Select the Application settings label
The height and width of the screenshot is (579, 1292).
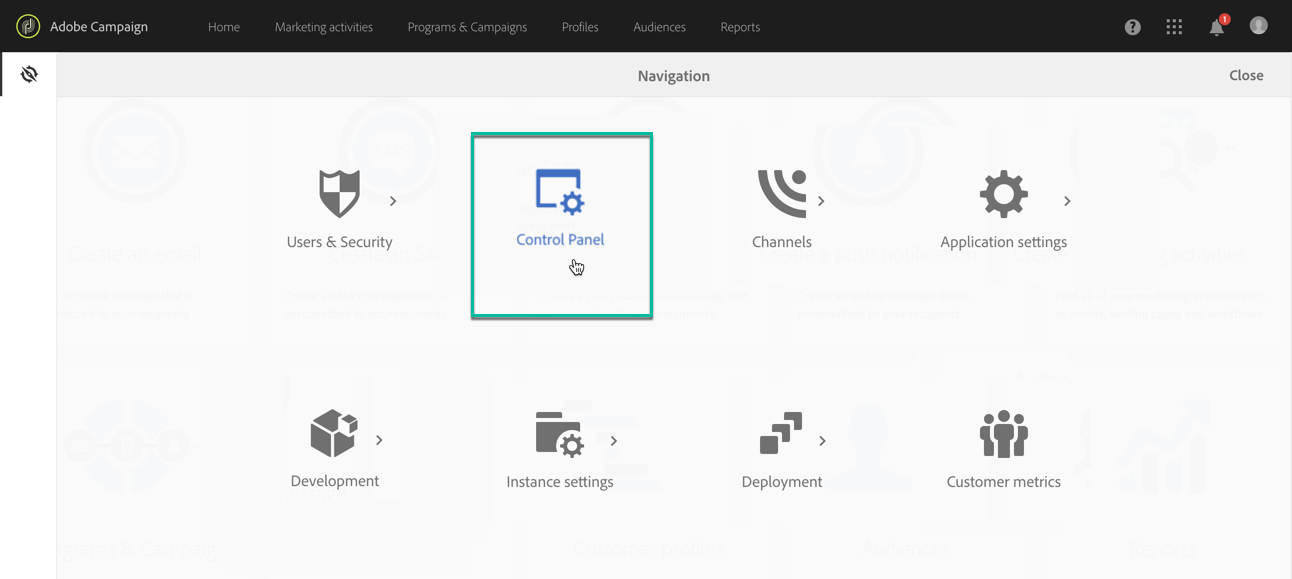[x=1003, y=242]
